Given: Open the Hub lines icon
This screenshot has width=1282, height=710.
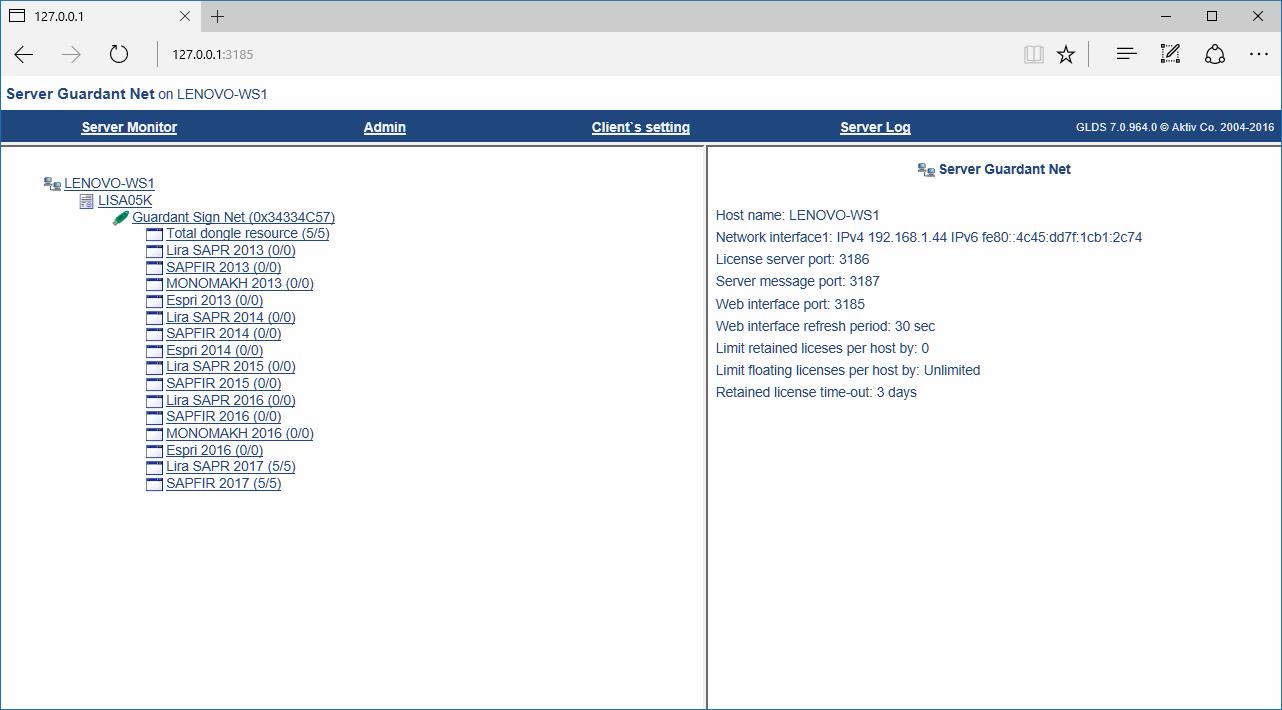Looking at the screenshot, I should [x=1127, y=54].
